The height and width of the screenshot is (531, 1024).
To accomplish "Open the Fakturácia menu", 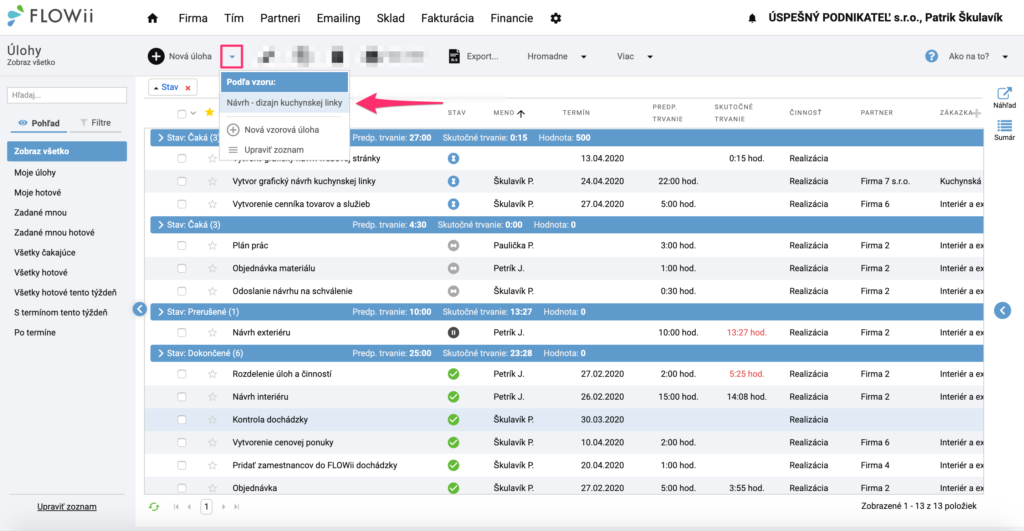I will point(447,18).
